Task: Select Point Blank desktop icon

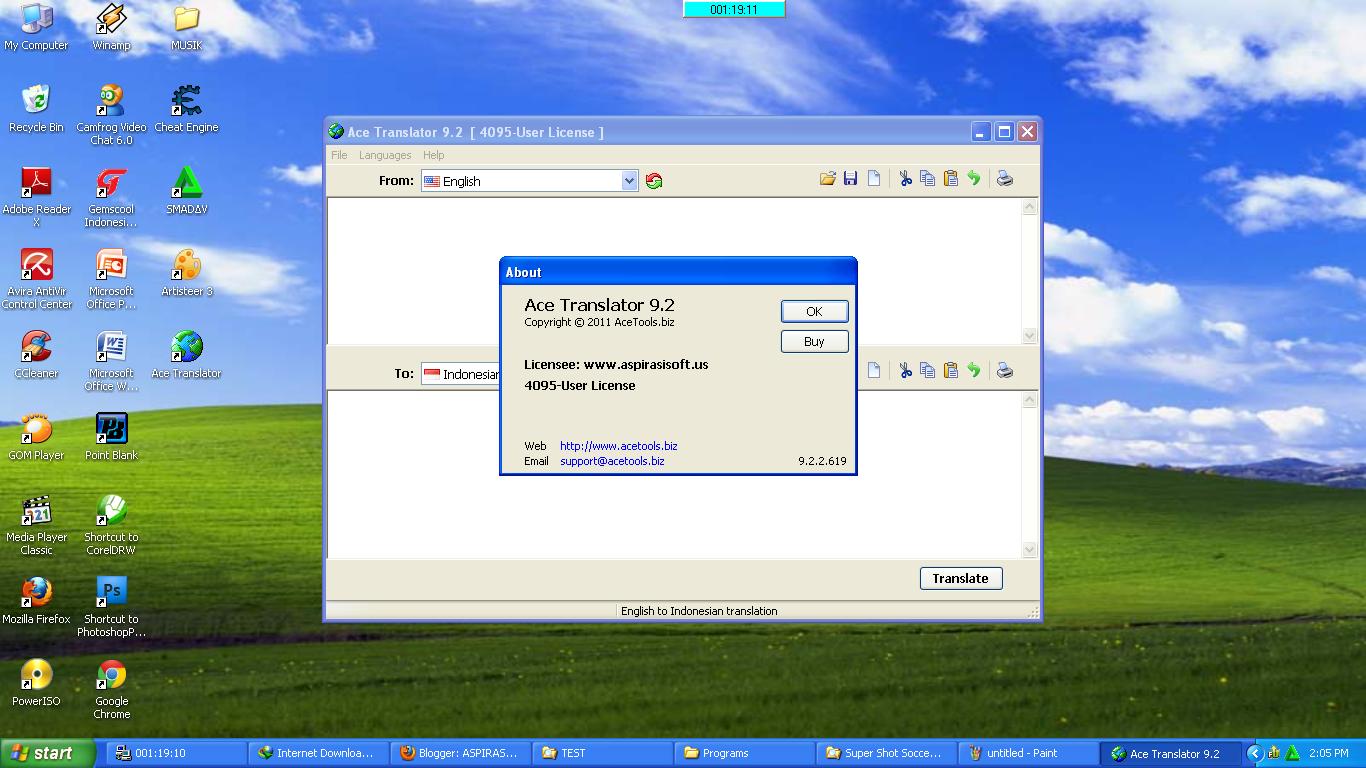Action: [x=111, y=437]
